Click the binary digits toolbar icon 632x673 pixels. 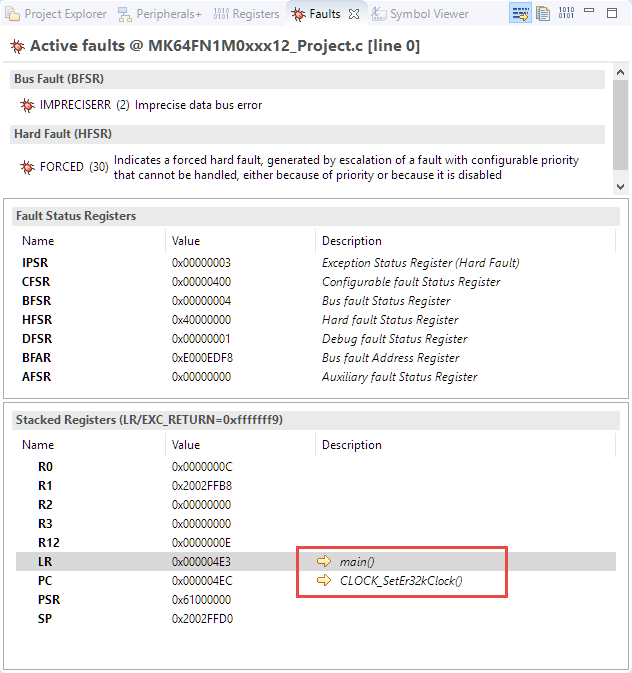[x=566, y=14]
